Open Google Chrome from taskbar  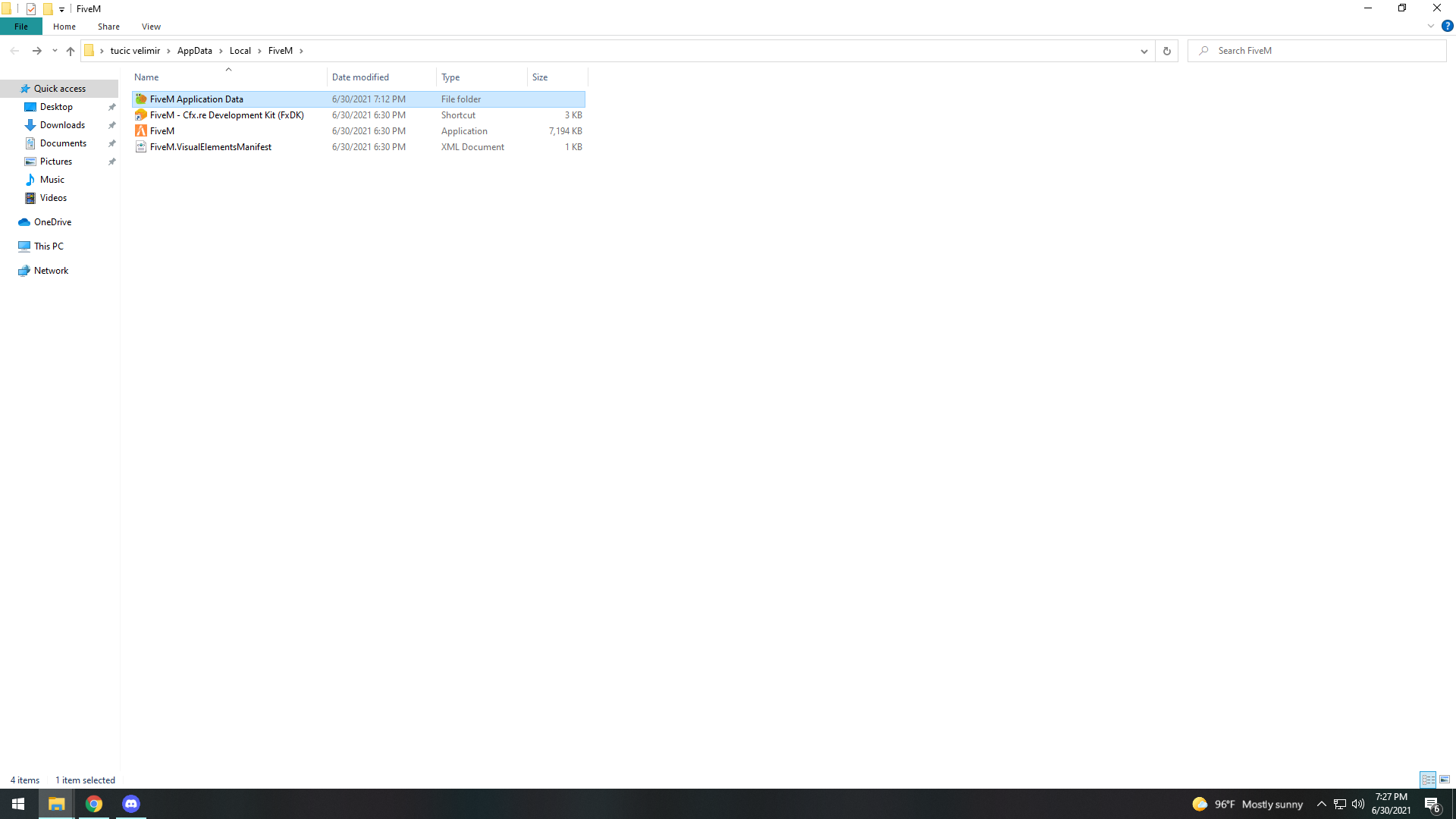click(x=94, y=804)
